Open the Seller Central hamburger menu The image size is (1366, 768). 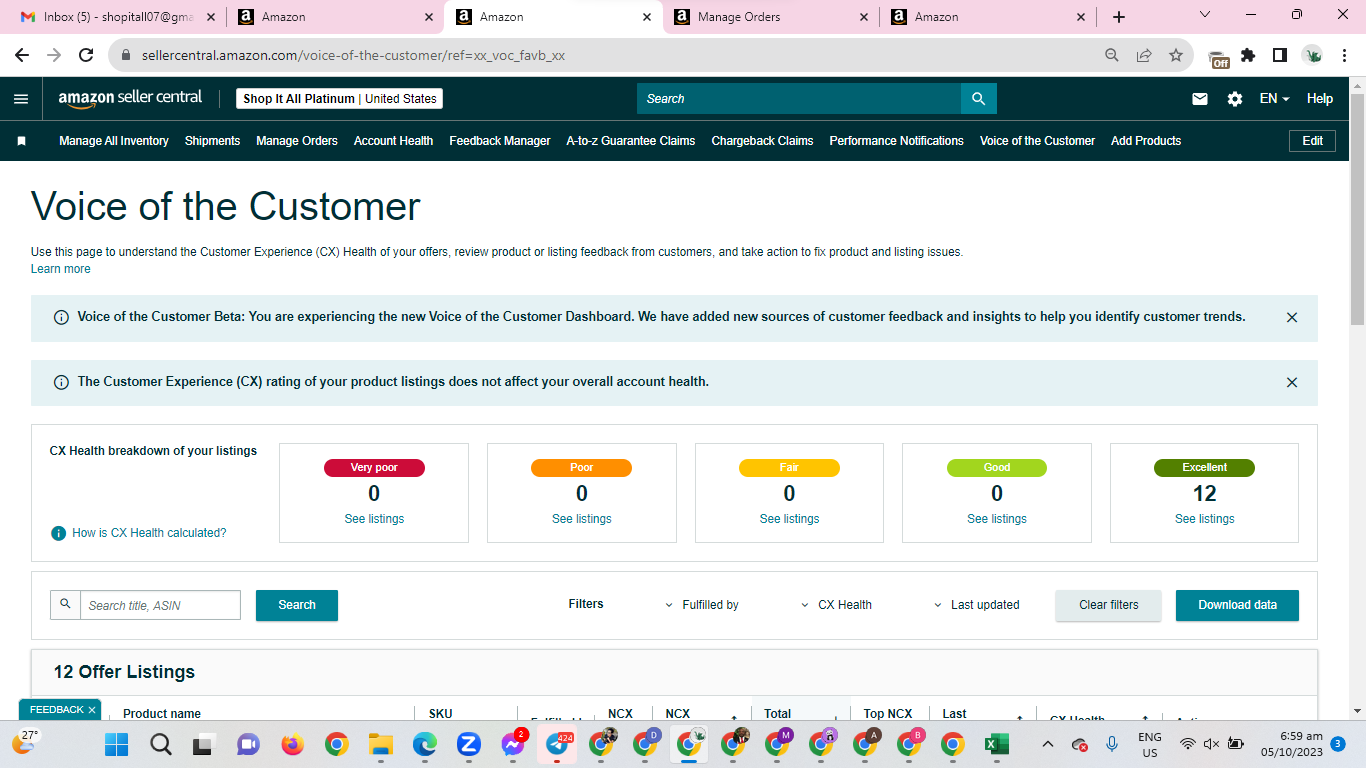pos(21,99)
